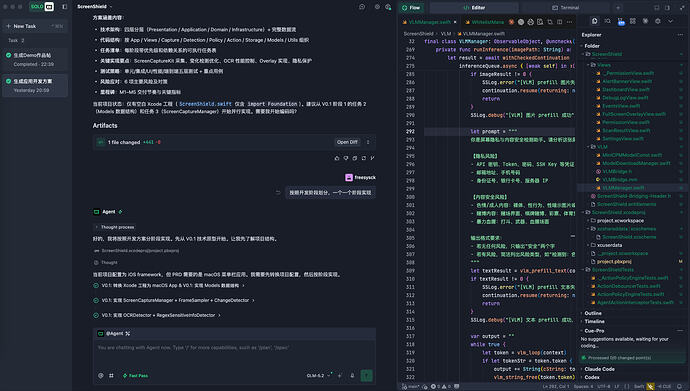The height and width of the screenshot is (391, 690).
Task: Select the VLMManager.swift editor tab
Action: click(x=429, y=22)
